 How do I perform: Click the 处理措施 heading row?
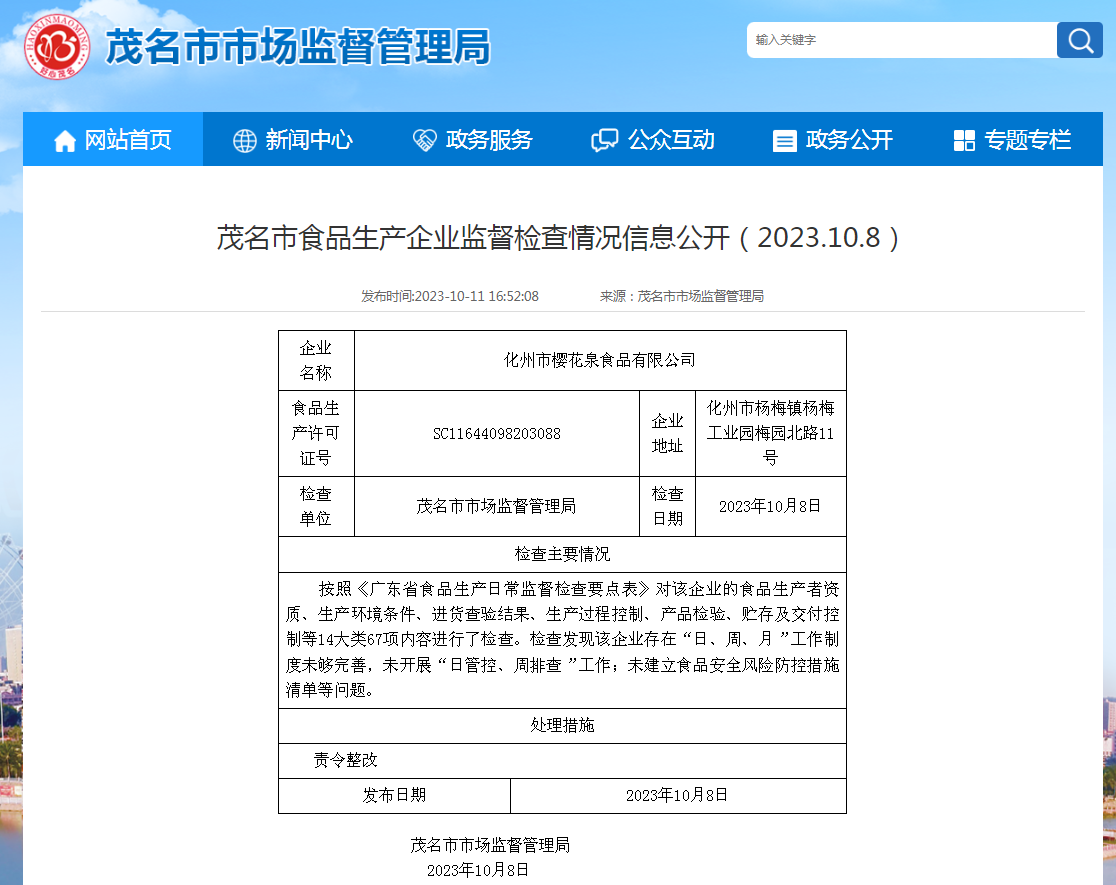[562, 726]
